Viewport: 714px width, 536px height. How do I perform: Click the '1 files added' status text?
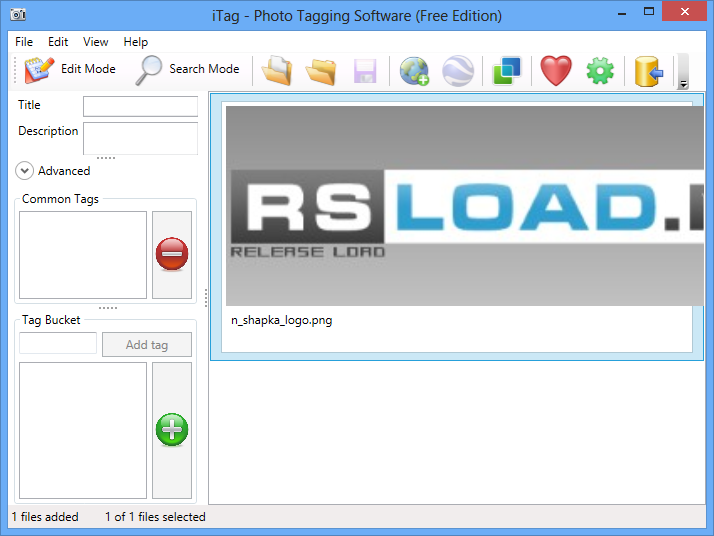click(x=45, y=517)
